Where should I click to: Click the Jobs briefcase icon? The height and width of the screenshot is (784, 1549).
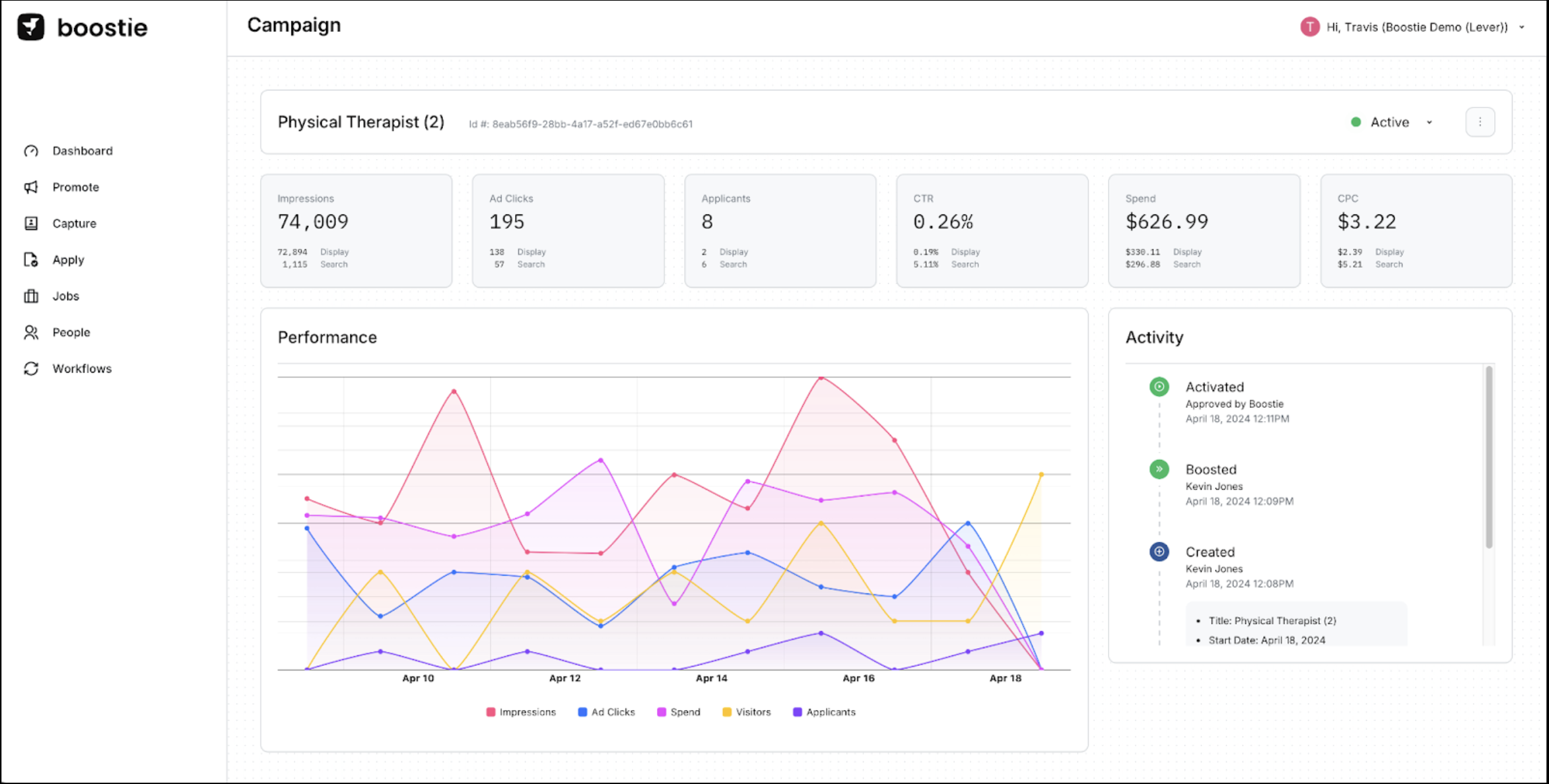[x=31, y=296]
